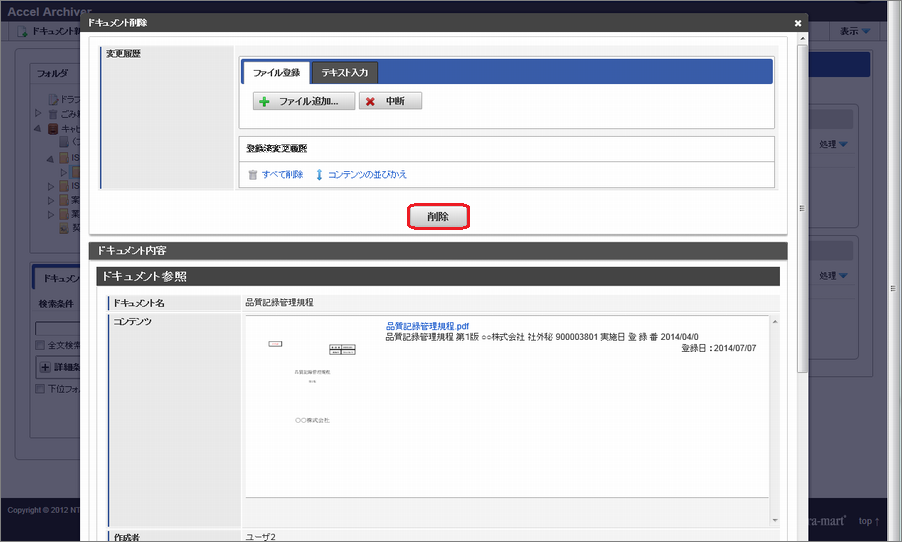902x542 pixels.
Task: Click the new-document icon in background toolbar
Action: 22,31
